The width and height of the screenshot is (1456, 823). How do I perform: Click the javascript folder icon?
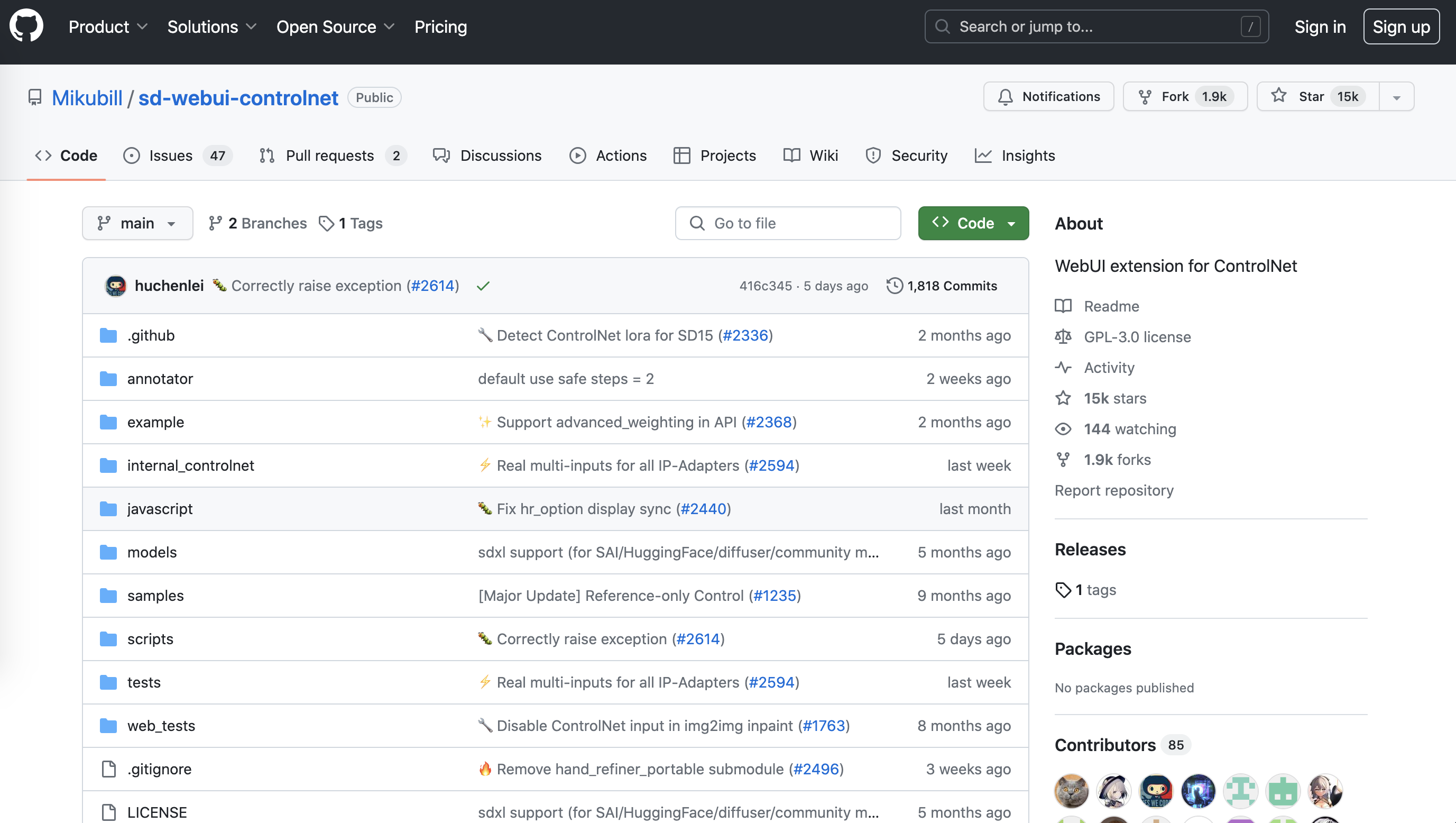108,509
